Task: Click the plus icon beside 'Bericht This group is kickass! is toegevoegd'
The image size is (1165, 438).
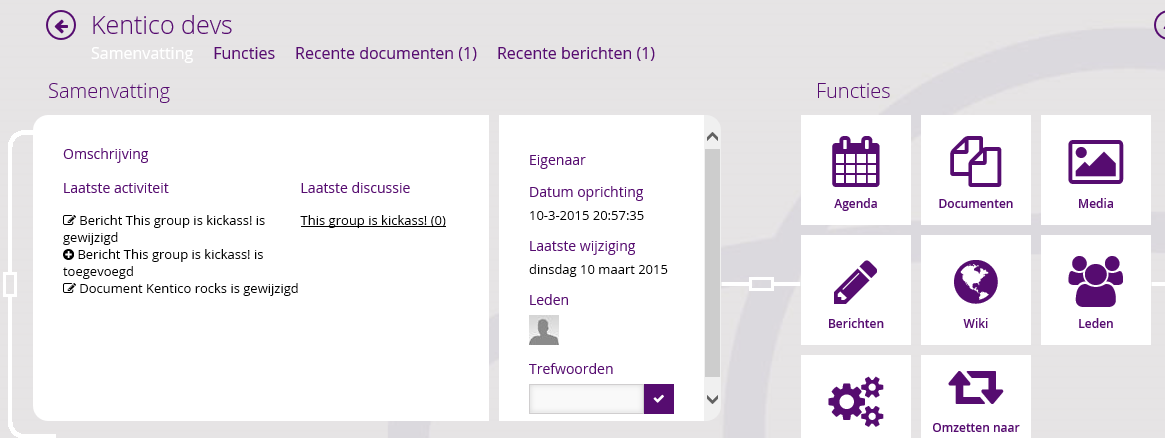Action: coord(69,255)
